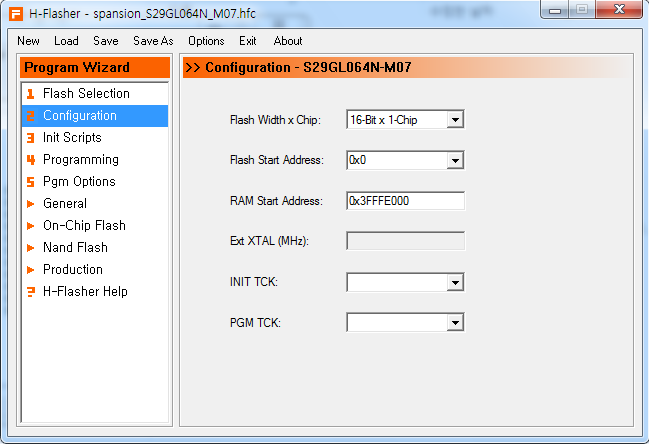649x444 pixels.
Task: Select the Configuration wizard step
Action: coord(95,116)
